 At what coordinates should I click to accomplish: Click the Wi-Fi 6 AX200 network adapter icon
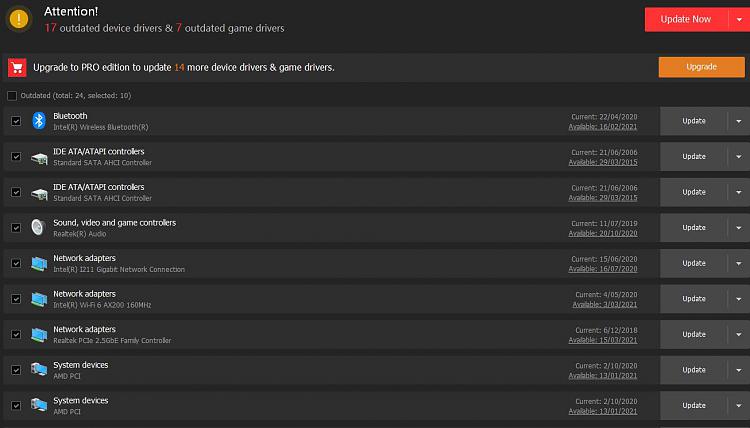pos(39,299)
